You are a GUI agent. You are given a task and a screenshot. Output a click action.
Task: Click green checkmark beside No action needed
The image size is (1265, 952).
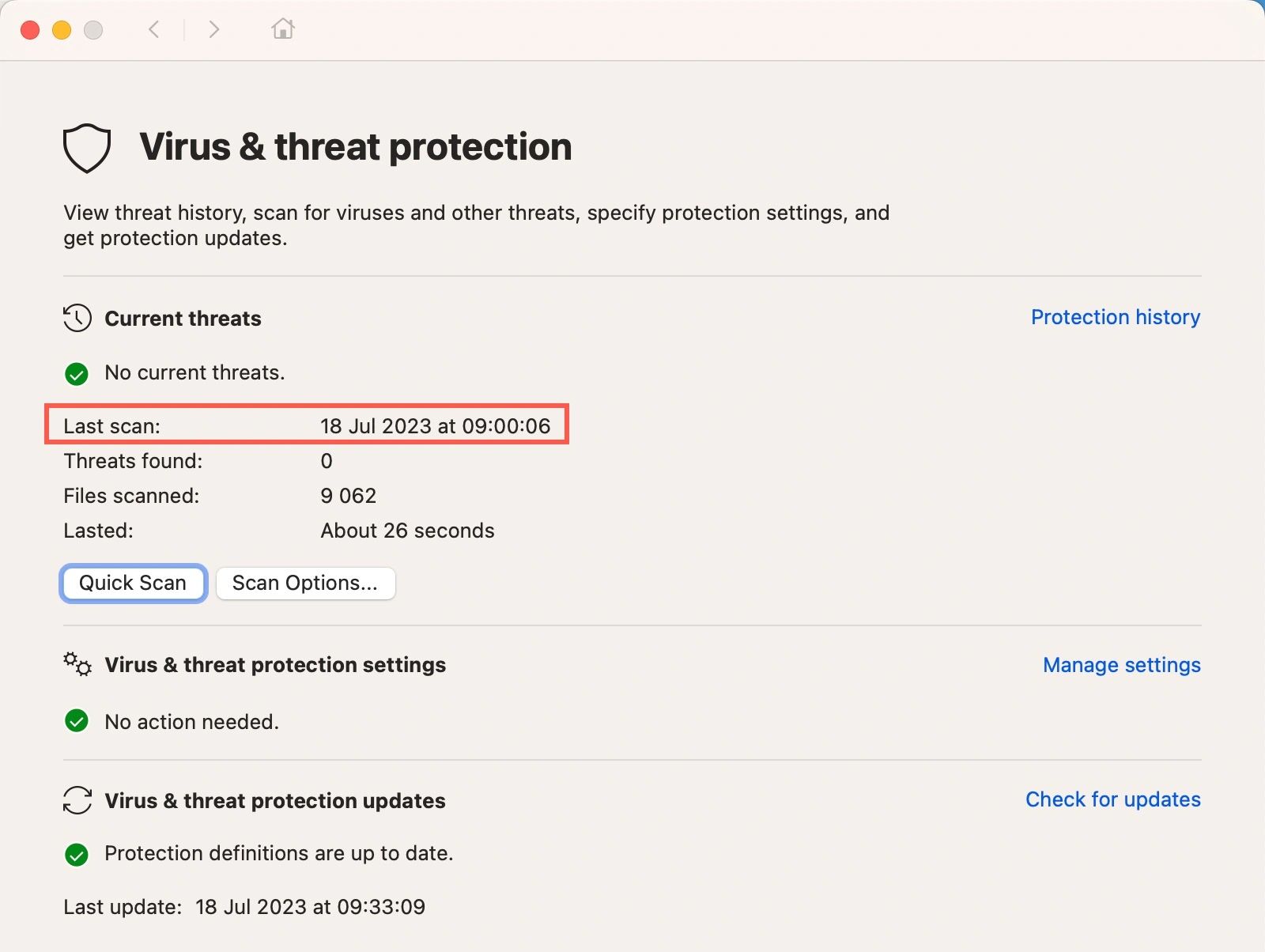click(77, 721)
